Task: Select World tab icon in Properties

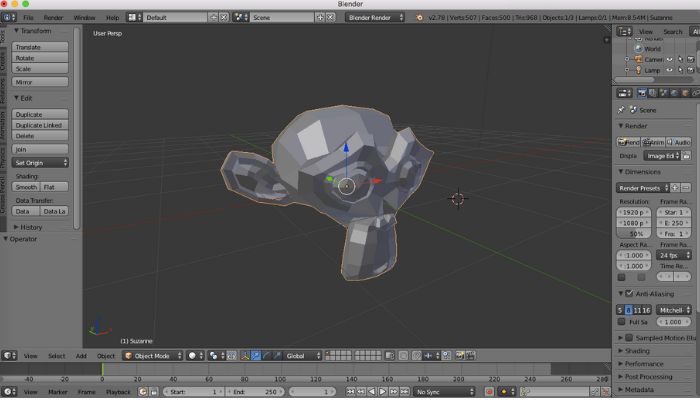Action: tap(674, 93)
